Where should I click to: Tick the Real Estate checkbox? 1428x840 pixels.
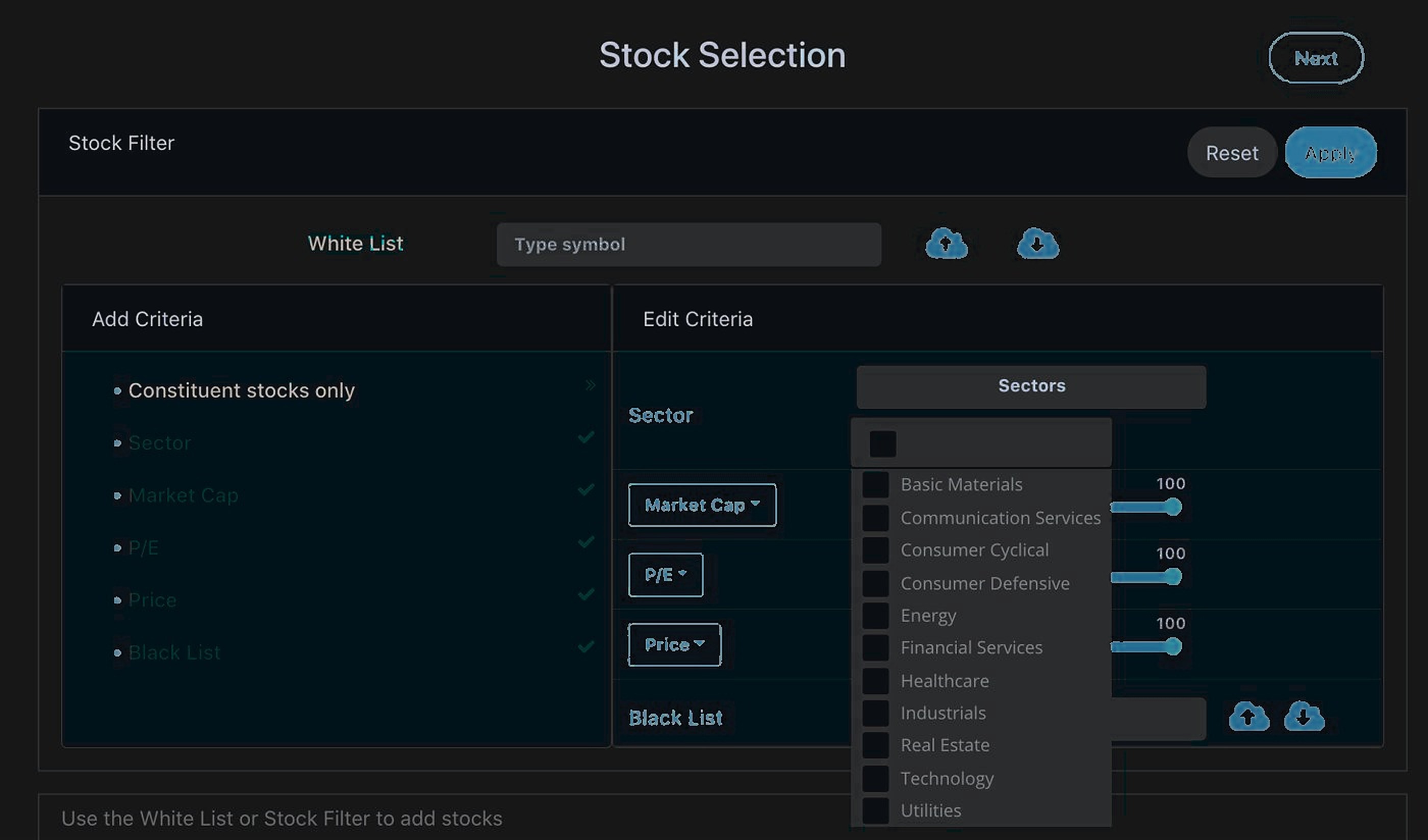(876, 745)
